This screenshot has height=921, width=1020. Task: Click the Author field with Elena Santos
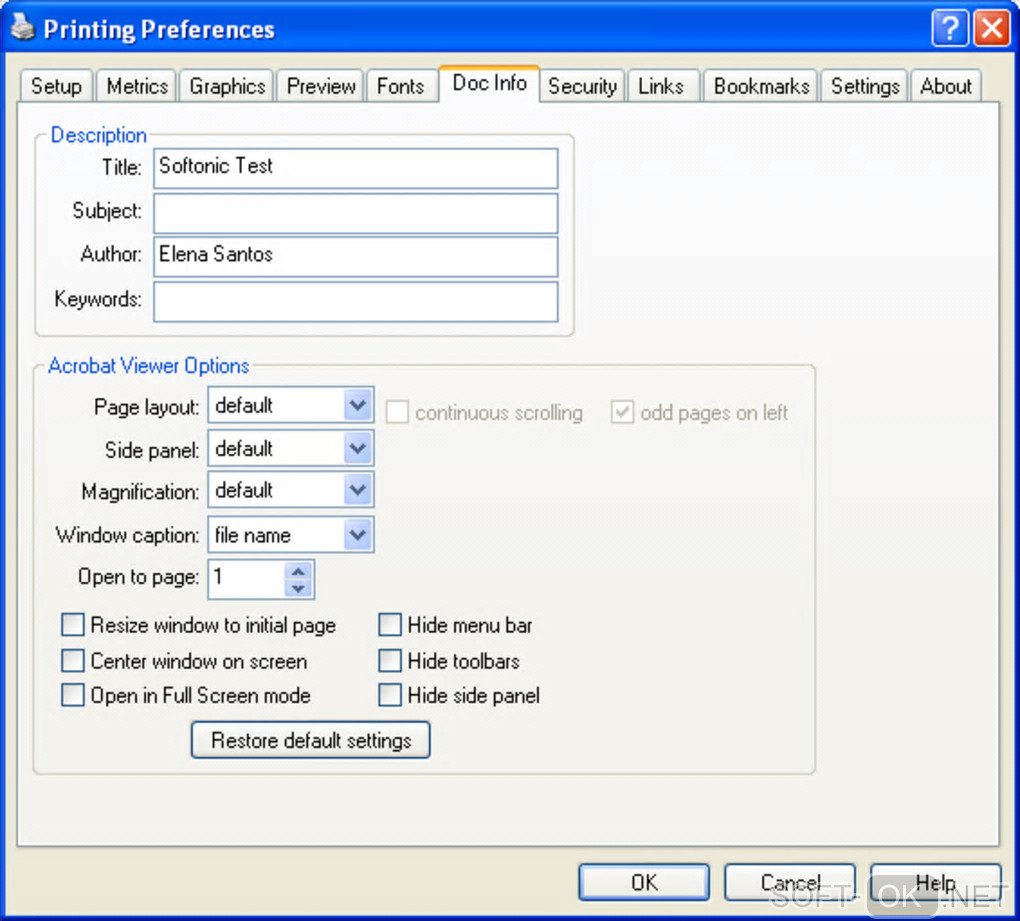coord(356,256)
